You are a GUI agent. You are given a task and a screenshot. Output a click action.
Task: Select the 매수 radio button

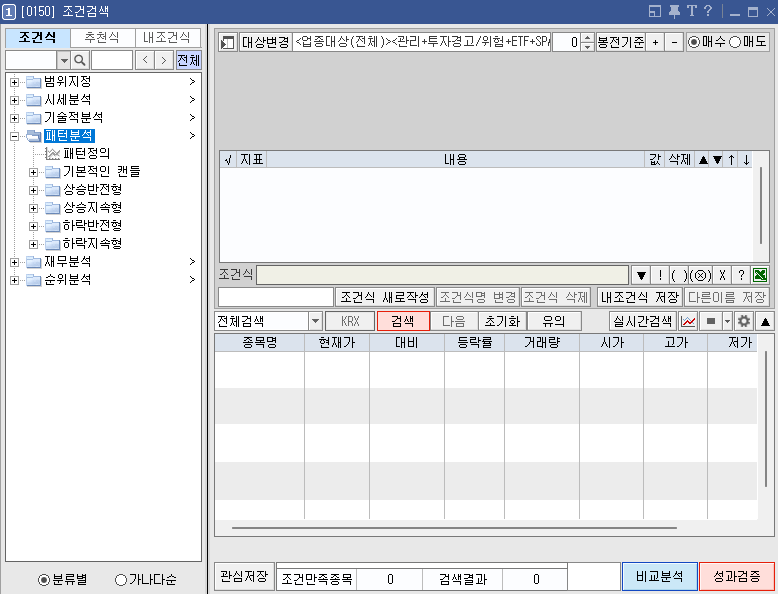click(694, 43)
